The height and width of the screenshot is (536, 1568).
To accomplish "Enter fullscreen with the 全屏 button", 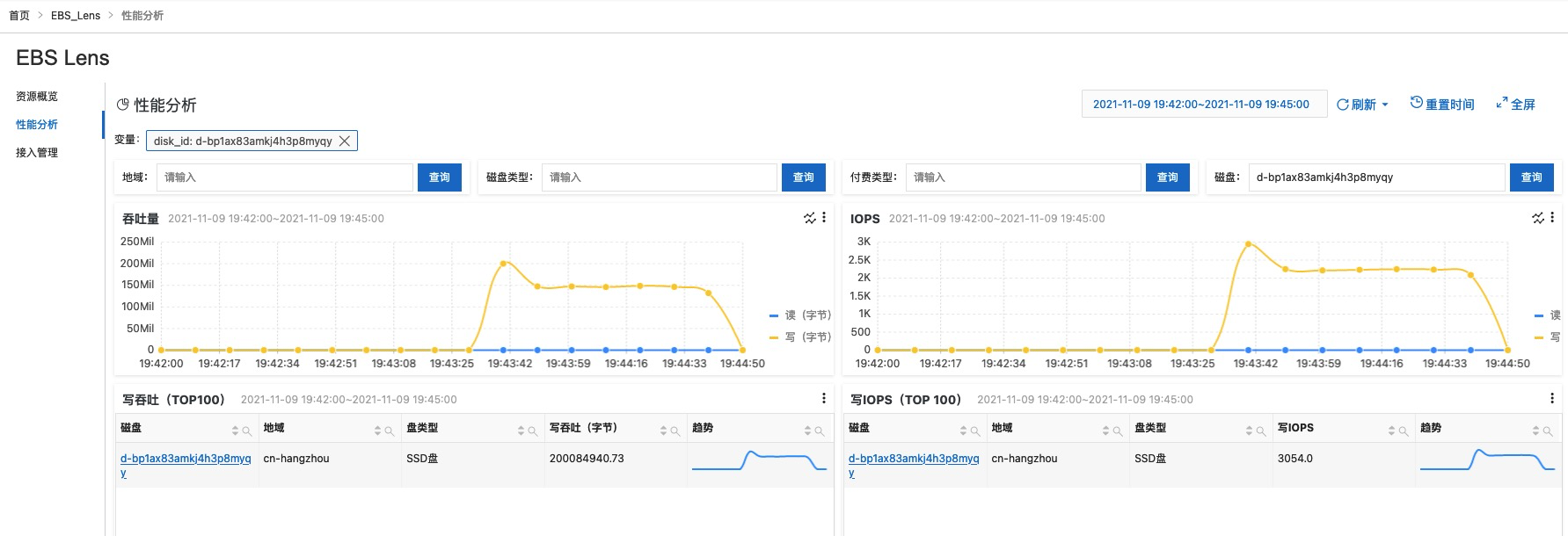I will [1515, 104].
